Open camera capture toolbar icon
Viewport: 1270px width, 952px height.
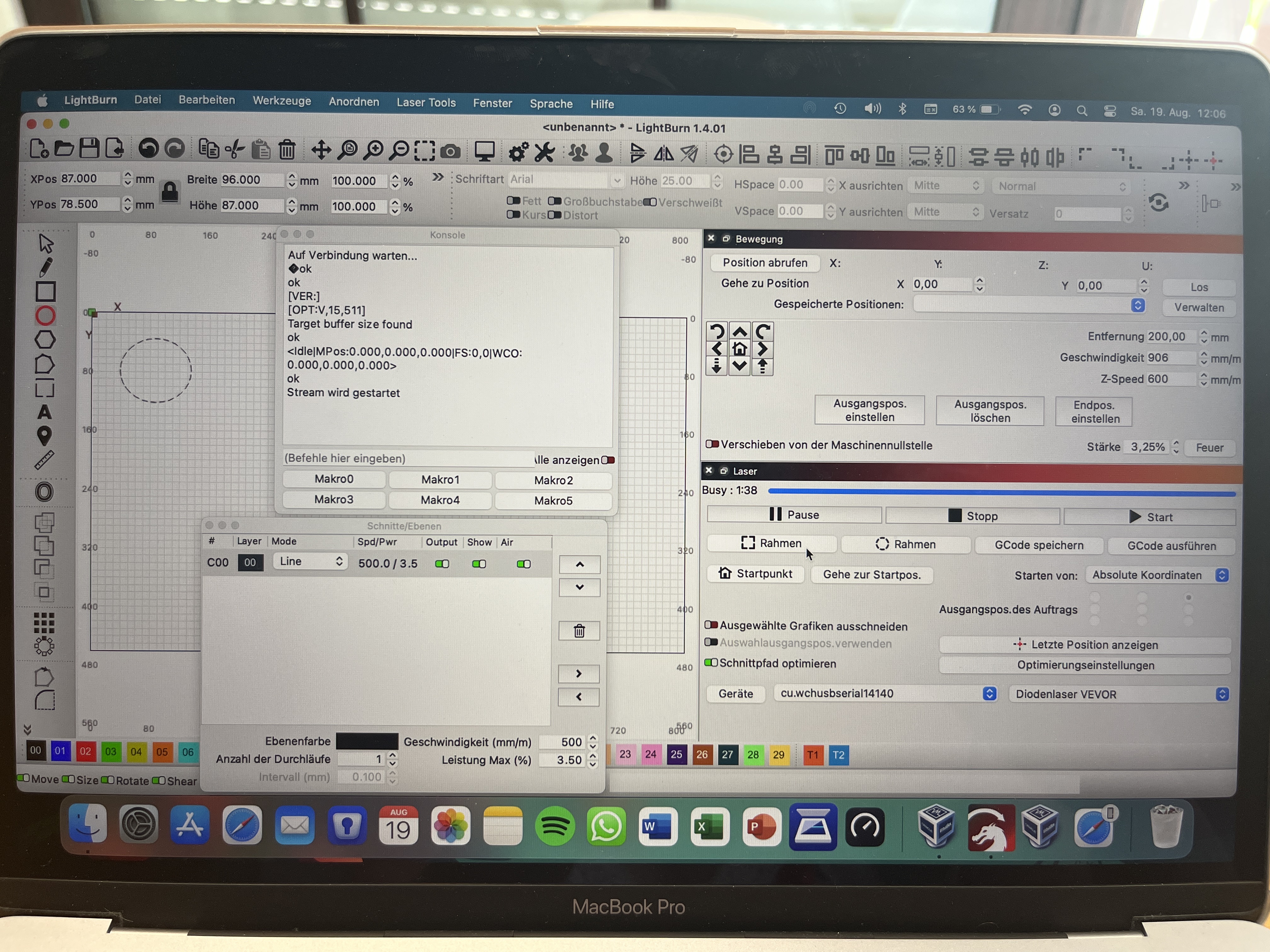(x=451, y=151)
